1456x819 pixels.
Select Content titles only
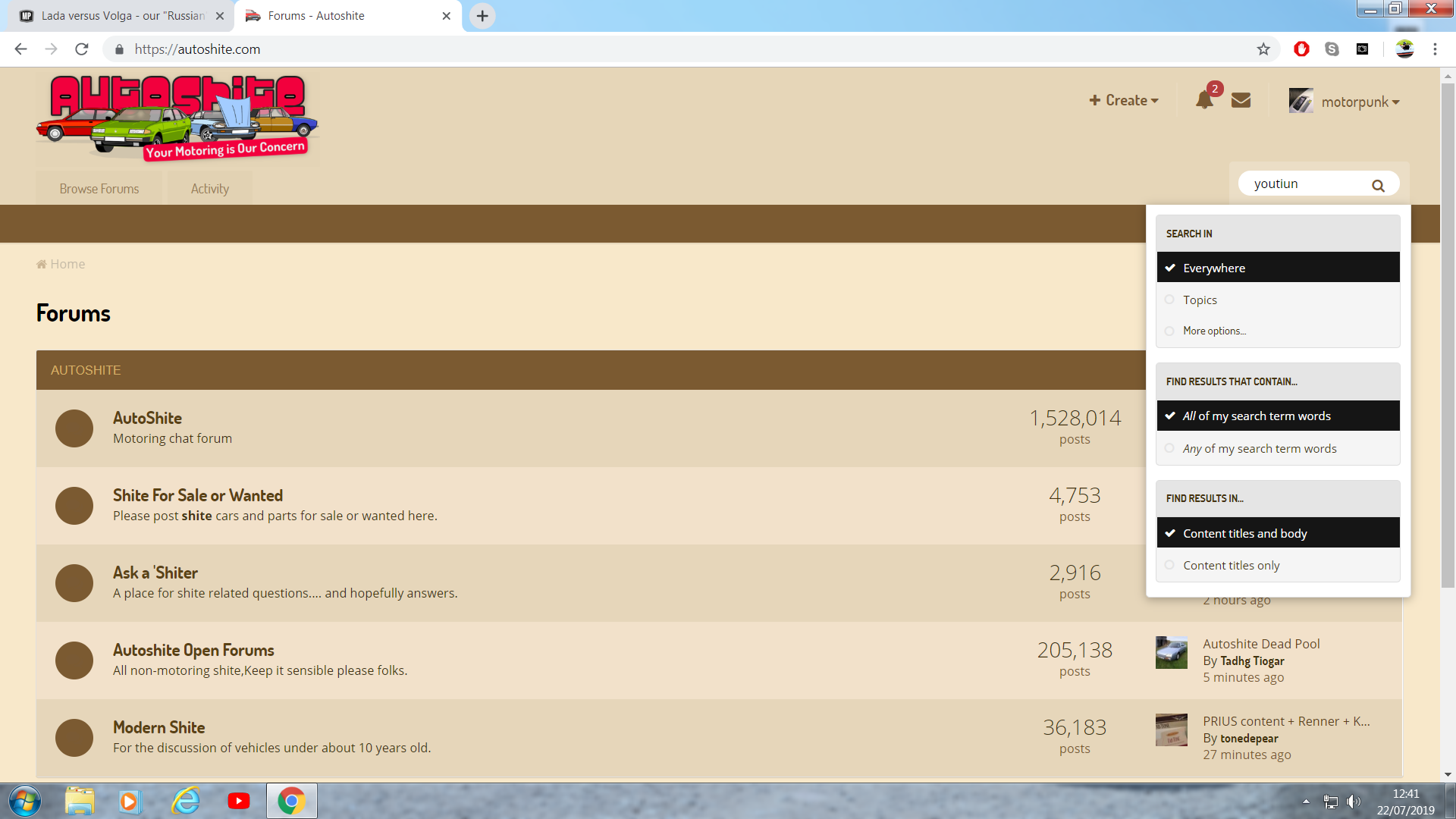click(1278, 565)
